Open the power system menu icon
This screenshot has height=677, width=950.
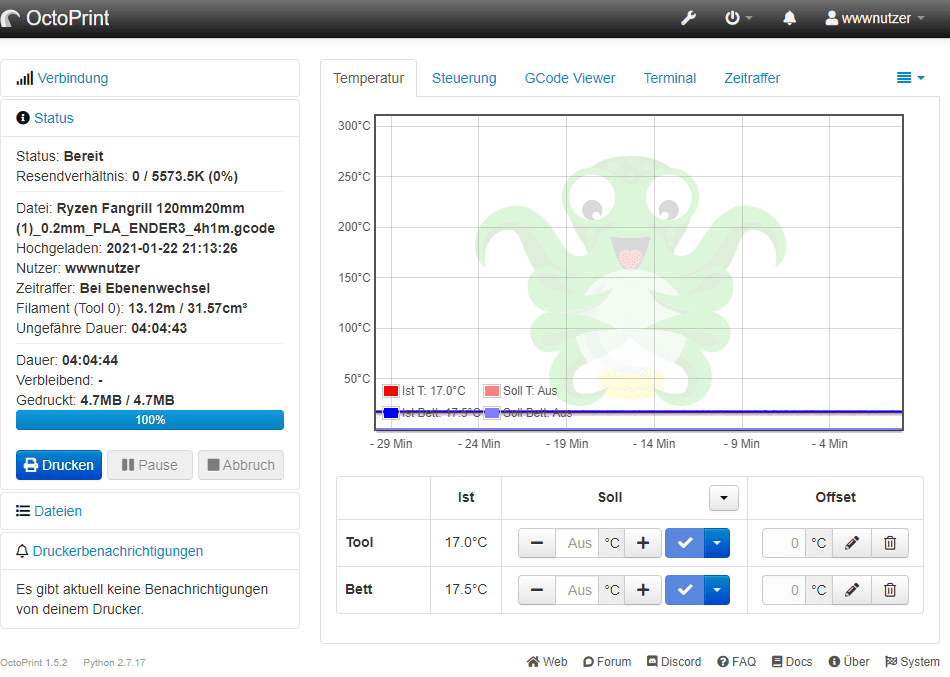(739, 18)
